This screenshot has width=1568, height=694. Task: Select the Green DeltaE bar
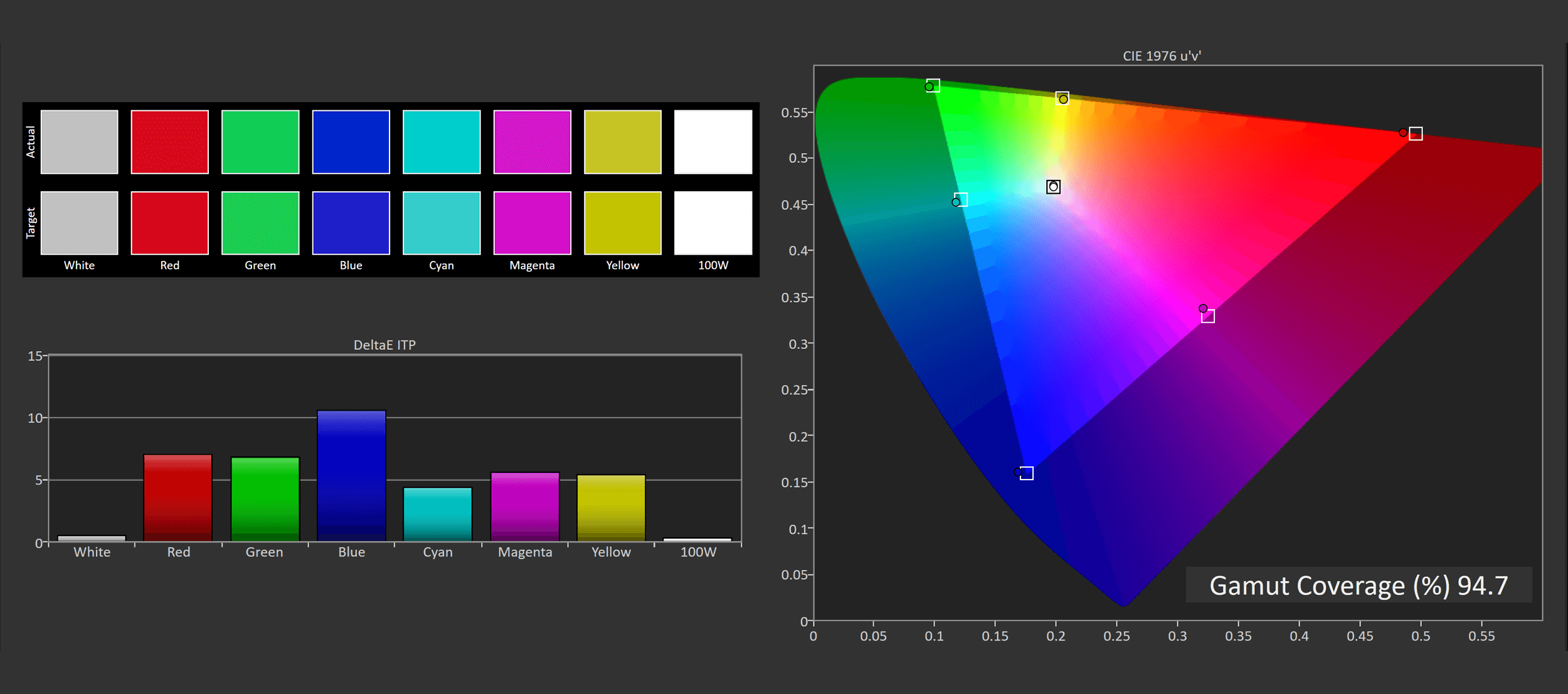265,499
